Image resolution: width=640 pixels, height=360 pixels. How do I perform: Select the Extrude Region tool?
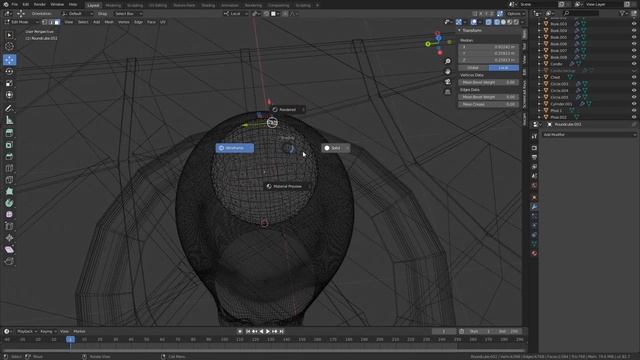click(9, 133)
